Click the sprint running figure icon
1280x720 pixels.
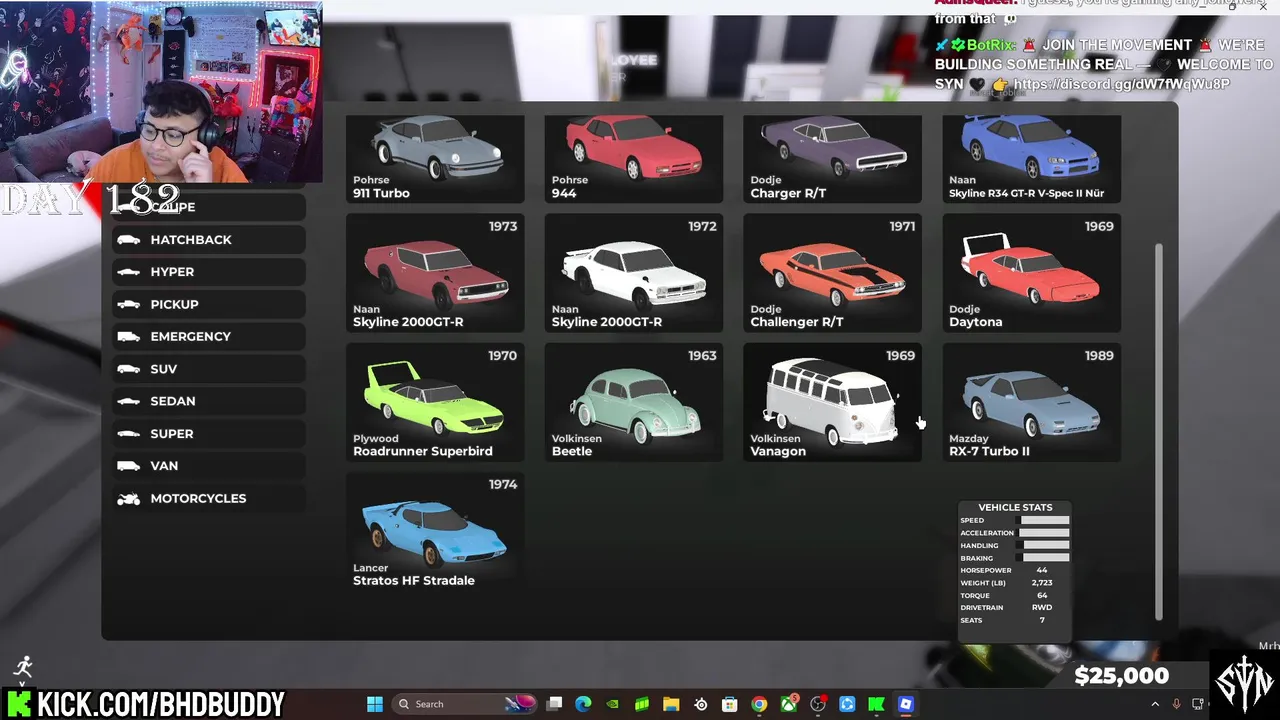pyautogui.click(x=24, y=667)
